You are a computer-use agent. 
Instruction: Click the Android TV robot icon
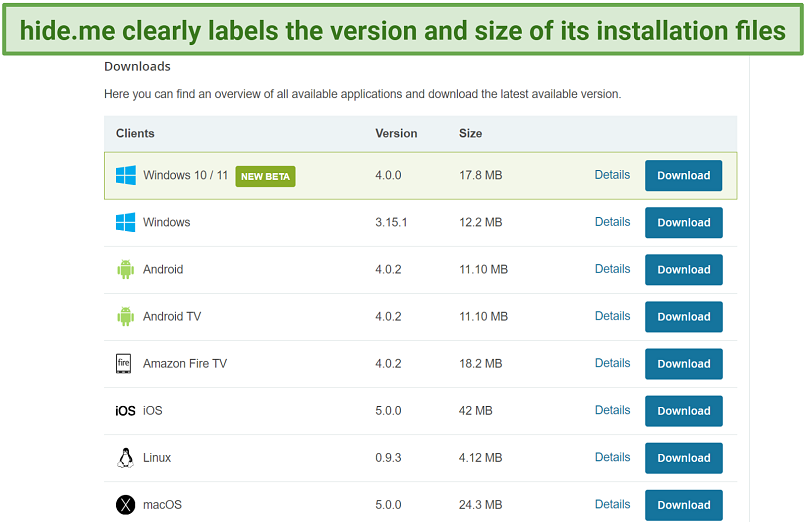(x=125, y=317)
